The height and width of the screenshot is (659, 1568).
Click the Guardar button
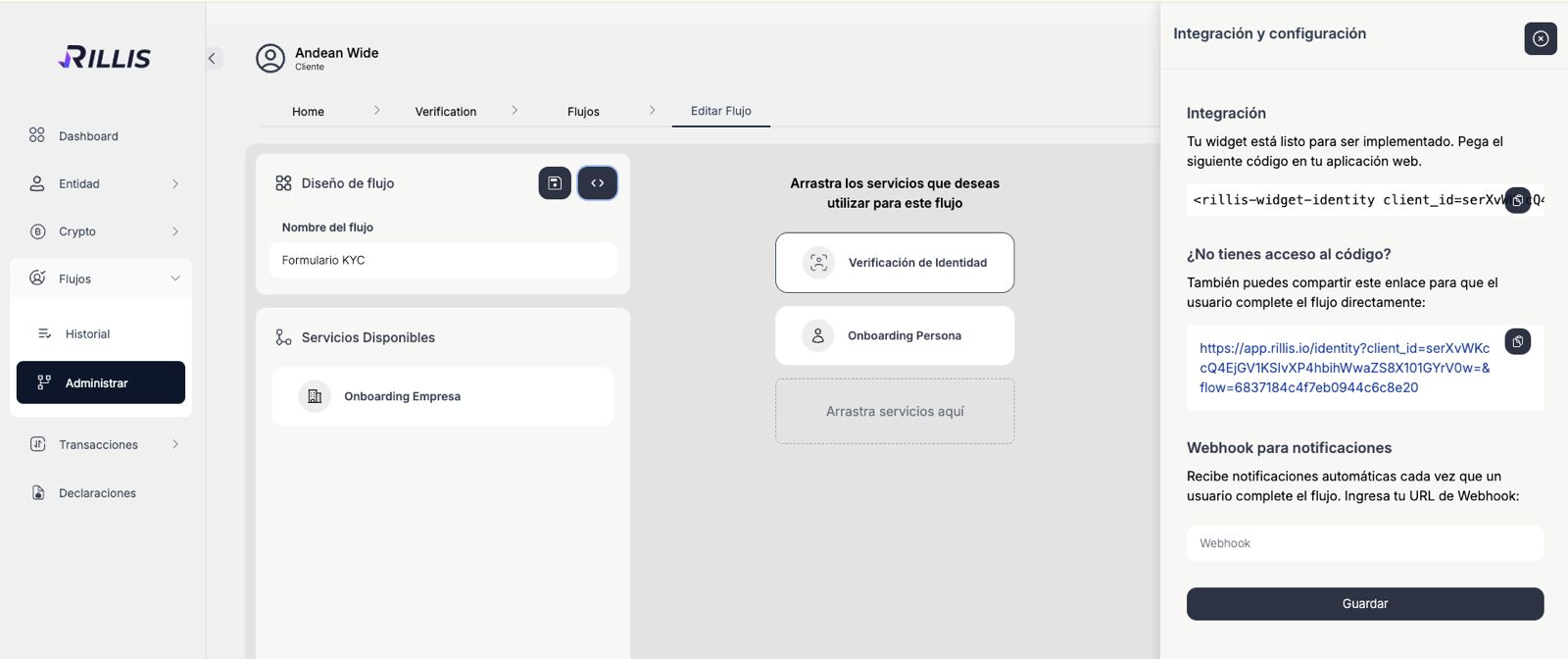pos(1365,604)
